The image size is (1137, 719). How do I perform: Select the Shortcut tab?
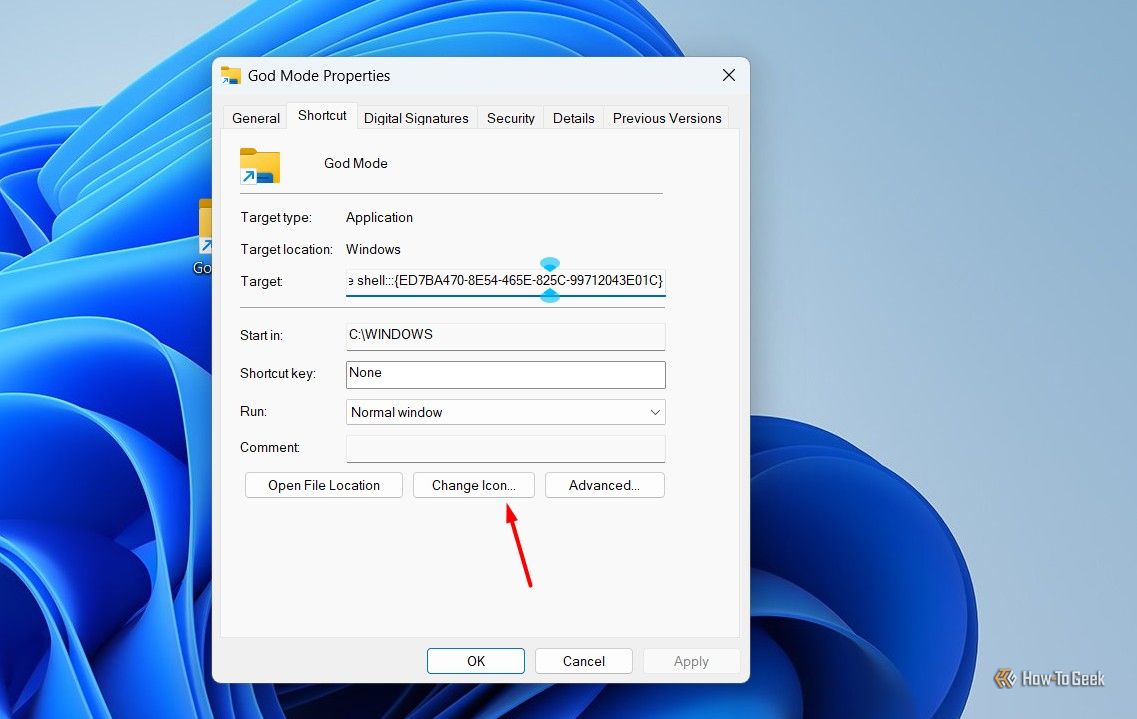322,116
